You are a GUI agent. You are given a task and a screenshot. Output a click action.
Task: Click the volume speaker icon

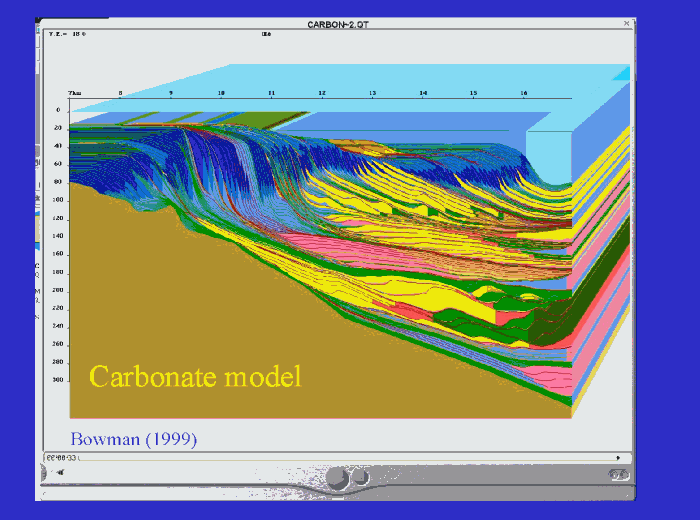pyautogui.click(x=60, y=473)
